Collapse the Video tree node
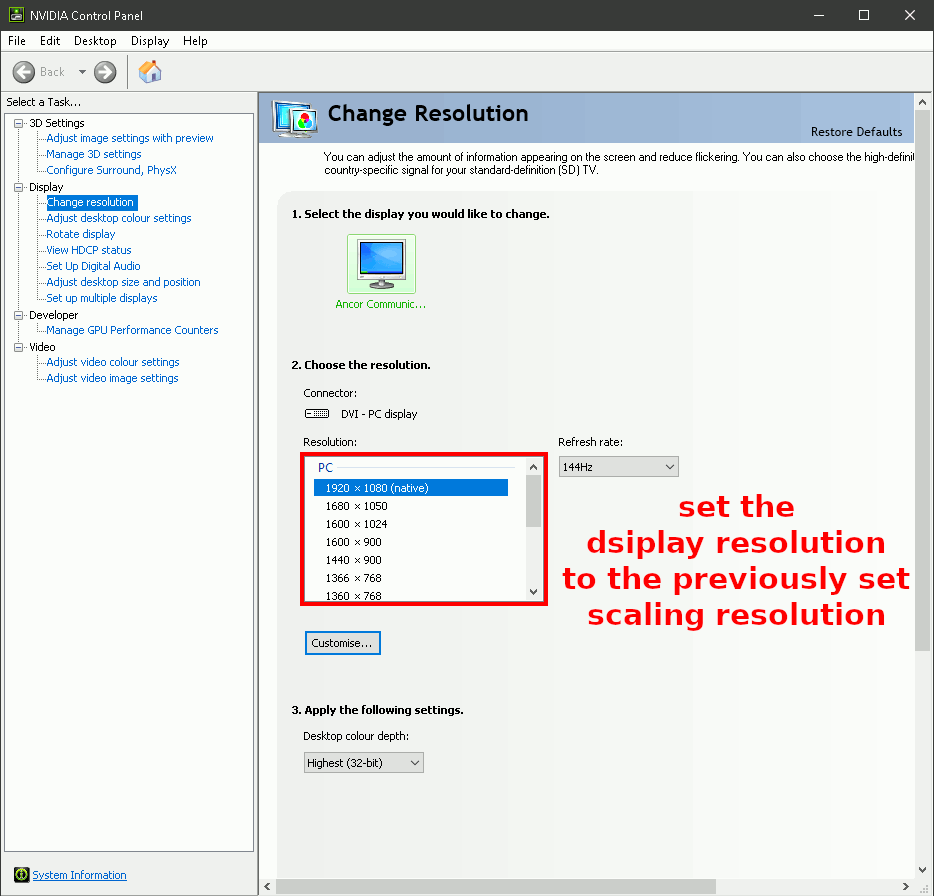934x896 pixels. coord(18,347)
